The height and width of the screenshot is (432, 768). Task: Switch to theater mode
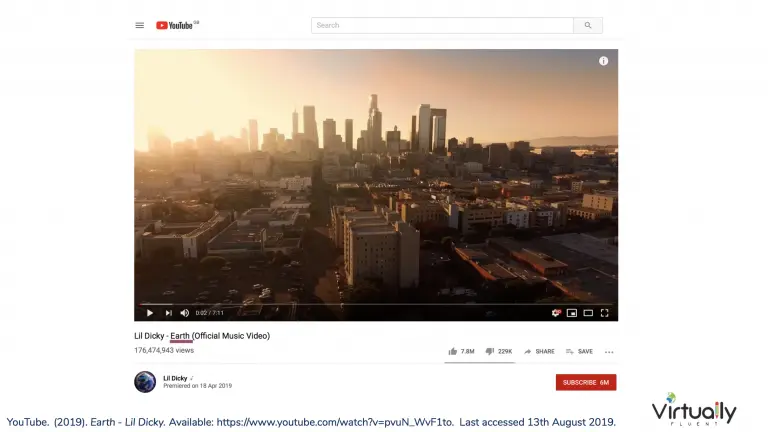click(588, 313)
